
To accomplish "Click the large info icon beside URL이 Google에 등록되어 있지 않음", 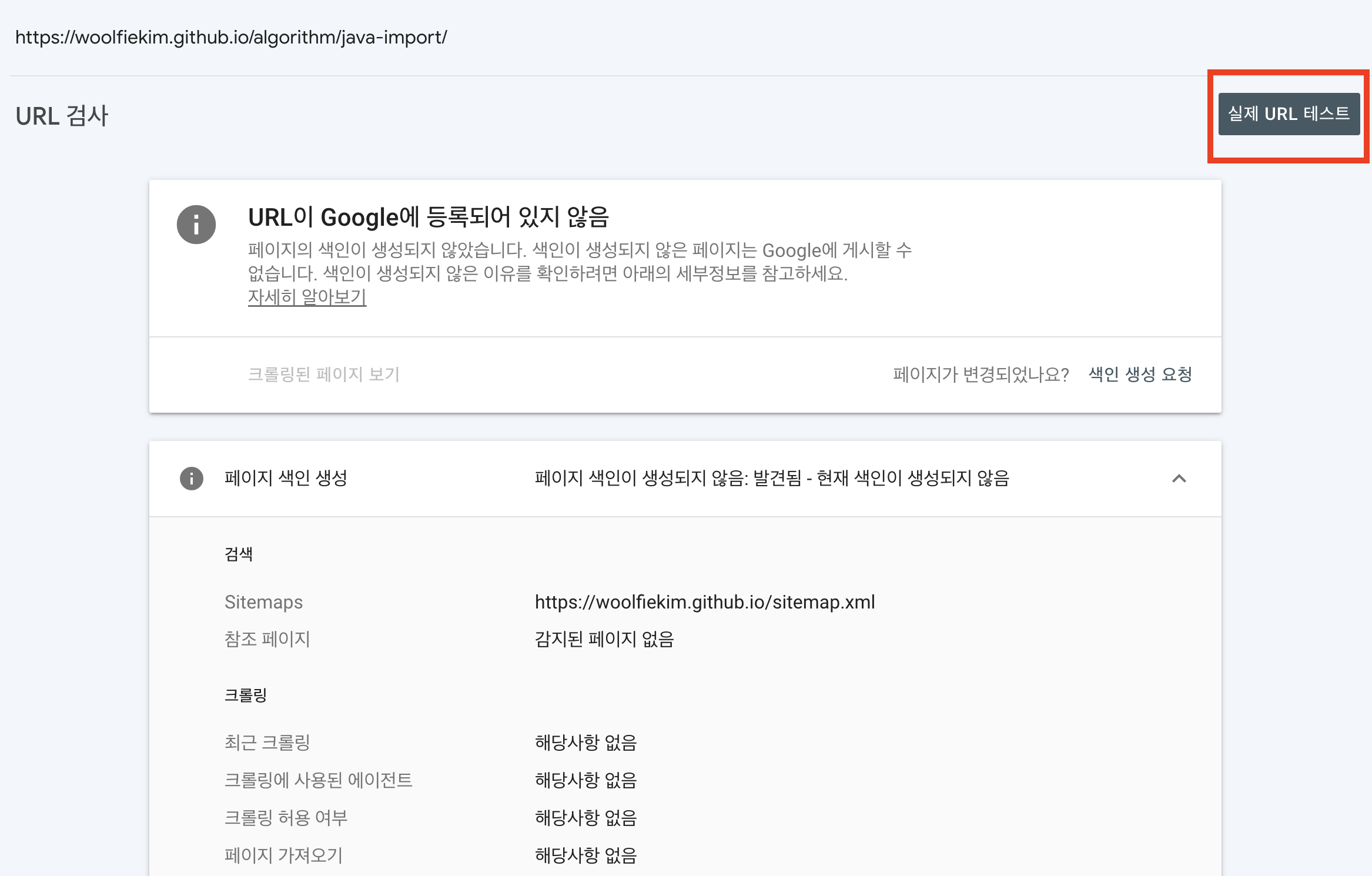I will 196,225.
